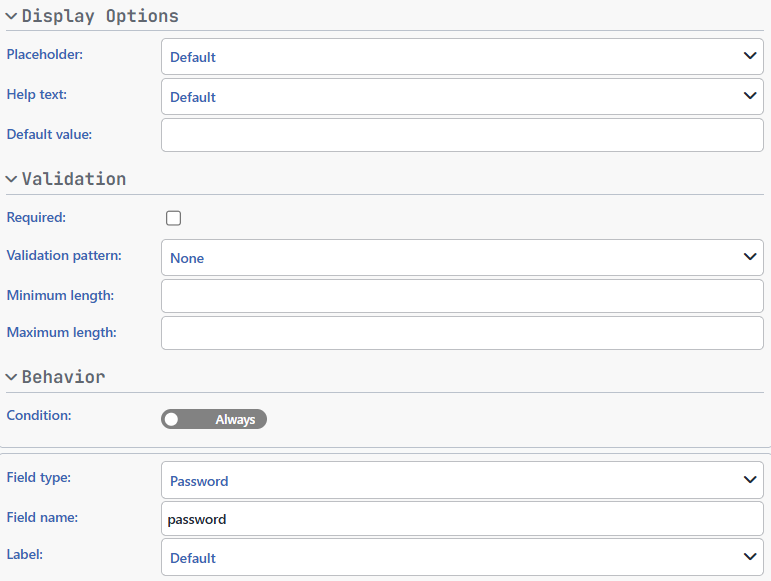Click the Condition label text
771x581 pixels.
(x=39, y=415)
